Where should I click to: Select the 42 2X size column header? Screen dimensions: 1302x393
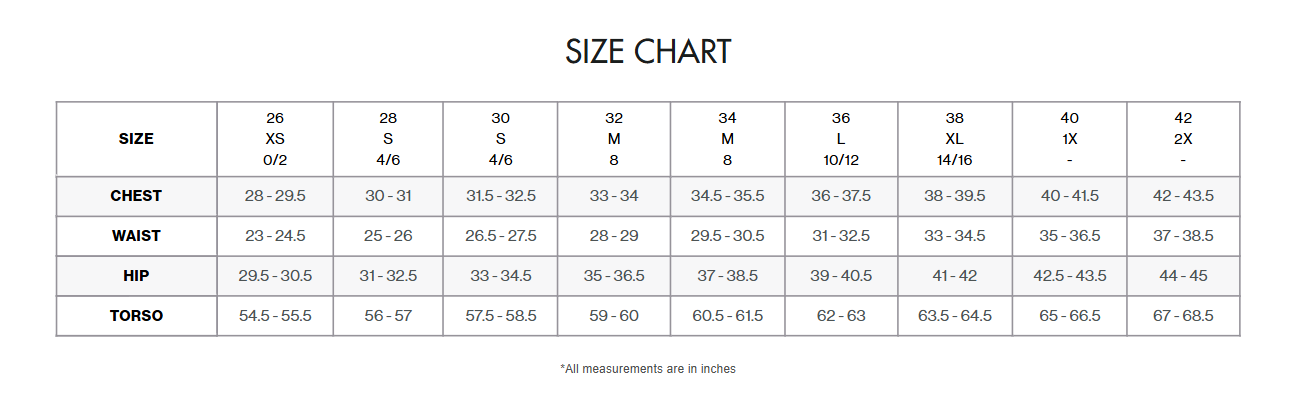point(1183,139)
